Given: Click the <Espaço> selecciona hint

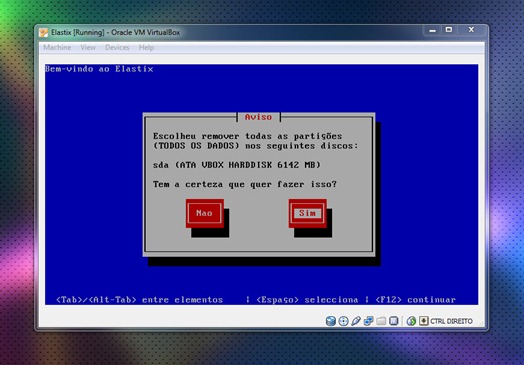Looking at the screenshot, I should [x=307, y=300].
